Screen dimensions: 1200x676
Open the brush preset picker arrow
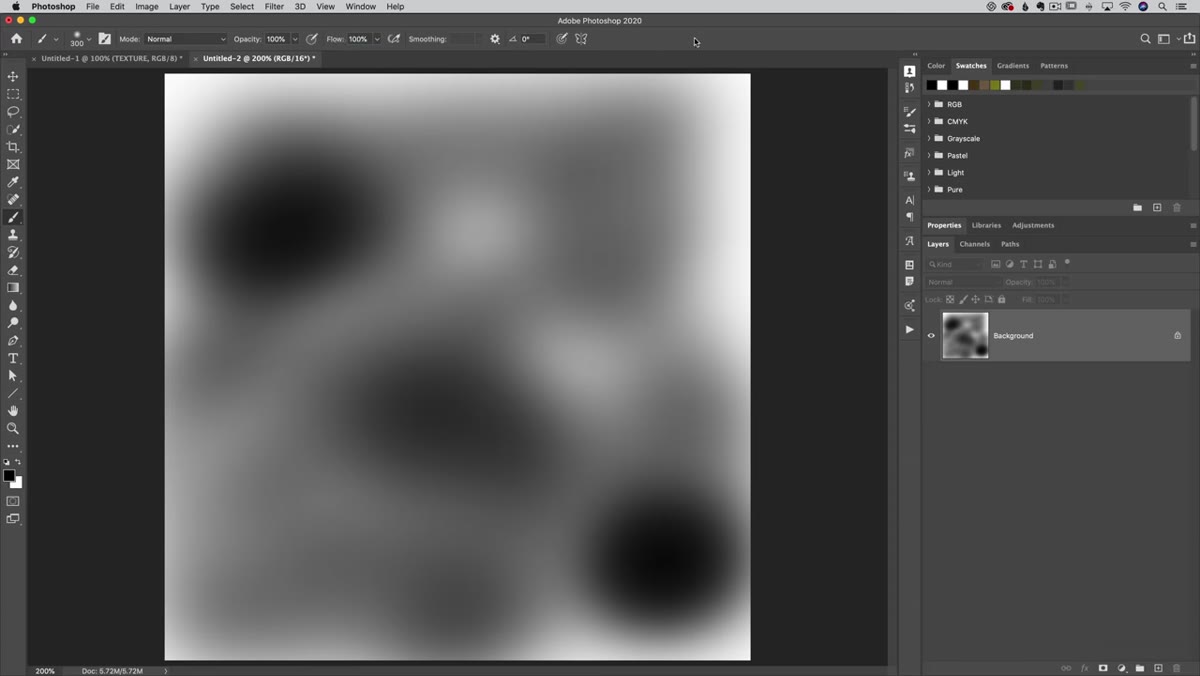click(x=89, y=39)
